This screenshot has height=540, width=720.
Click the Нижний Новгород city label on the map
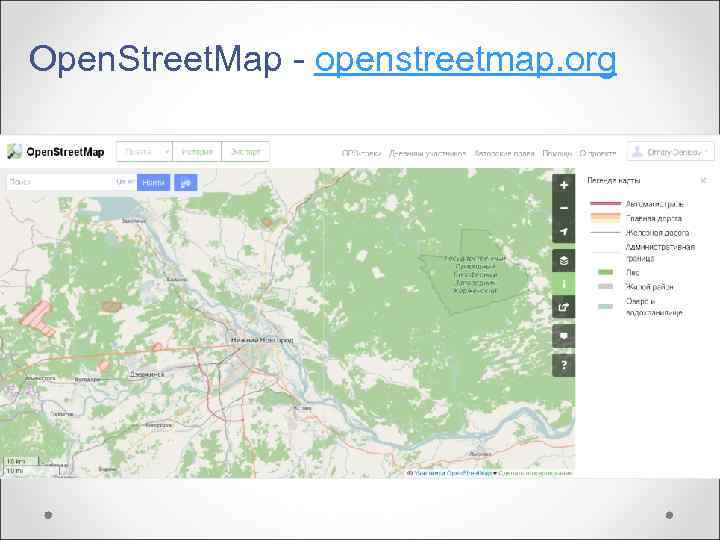click(262, 340)
